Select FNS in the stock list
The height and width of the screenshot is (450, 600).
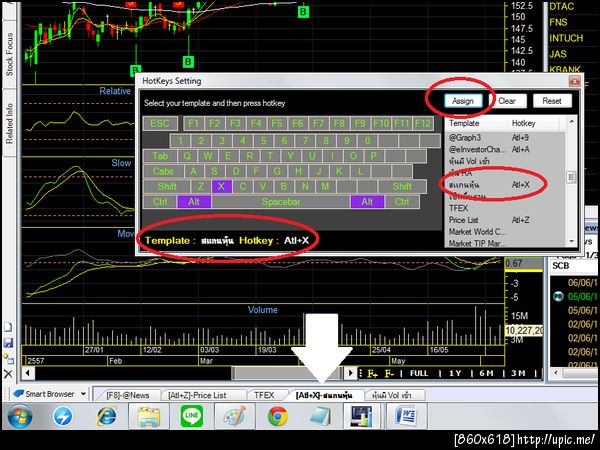click(x=558, y=22)
